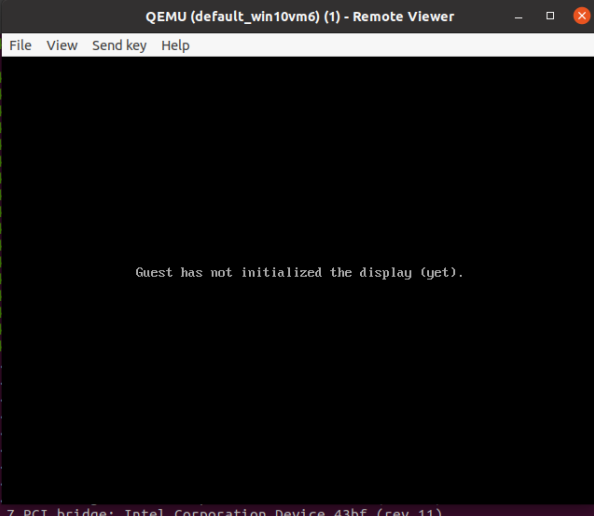
Task: Click the PCI bridge Intel Corporation terminal line
Action: coord(224,512)
